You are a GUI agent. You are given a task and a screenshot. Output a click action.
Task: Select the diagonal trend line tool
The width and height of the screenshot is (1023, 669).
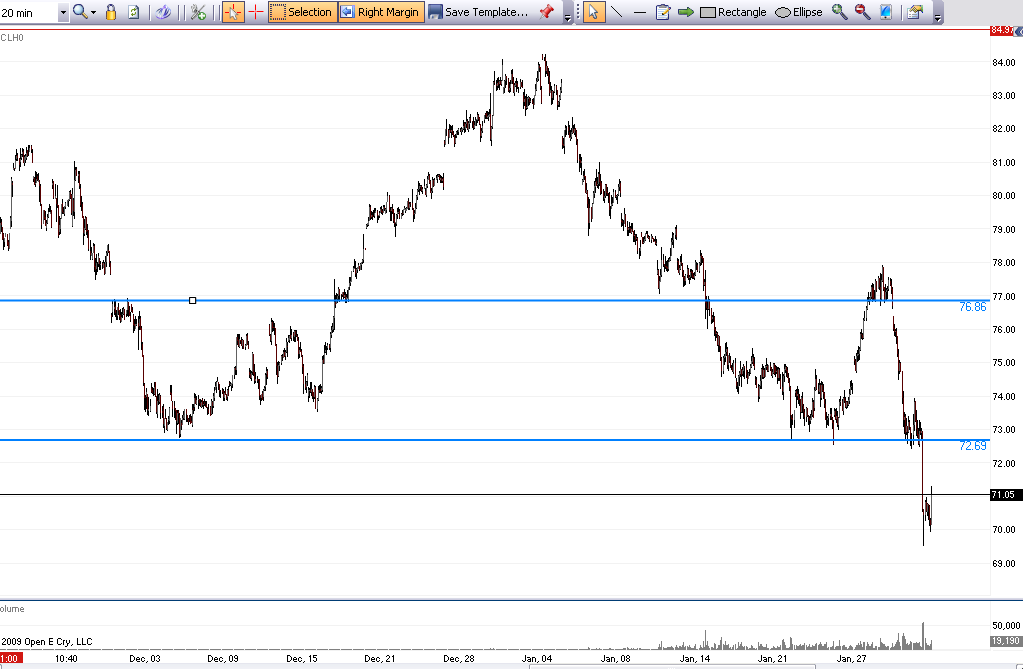617,12
